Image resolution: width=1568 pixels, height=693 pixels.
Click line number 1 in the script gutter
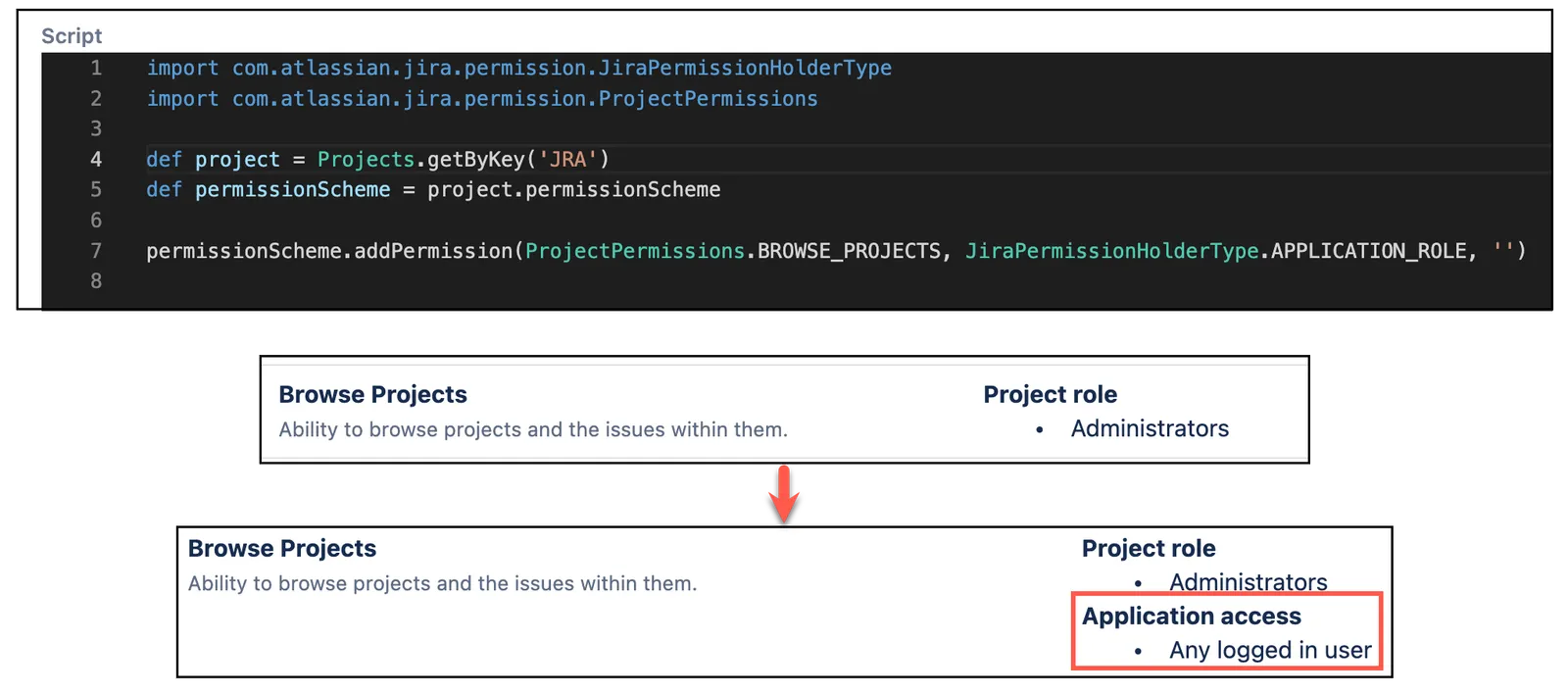96,69
